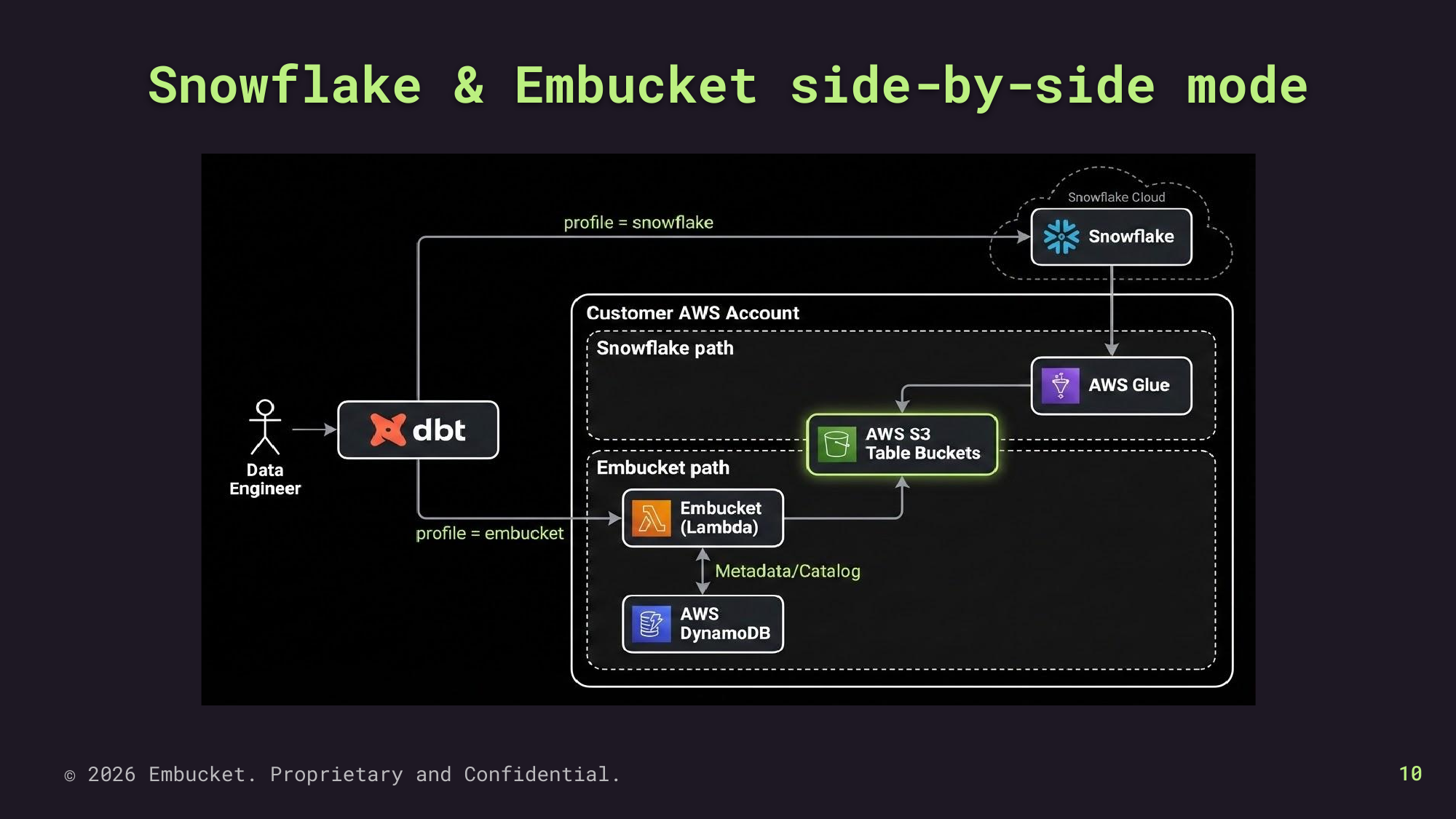
Task: Select the AWS S3 Table Buckets box
Action: (902, 444)
